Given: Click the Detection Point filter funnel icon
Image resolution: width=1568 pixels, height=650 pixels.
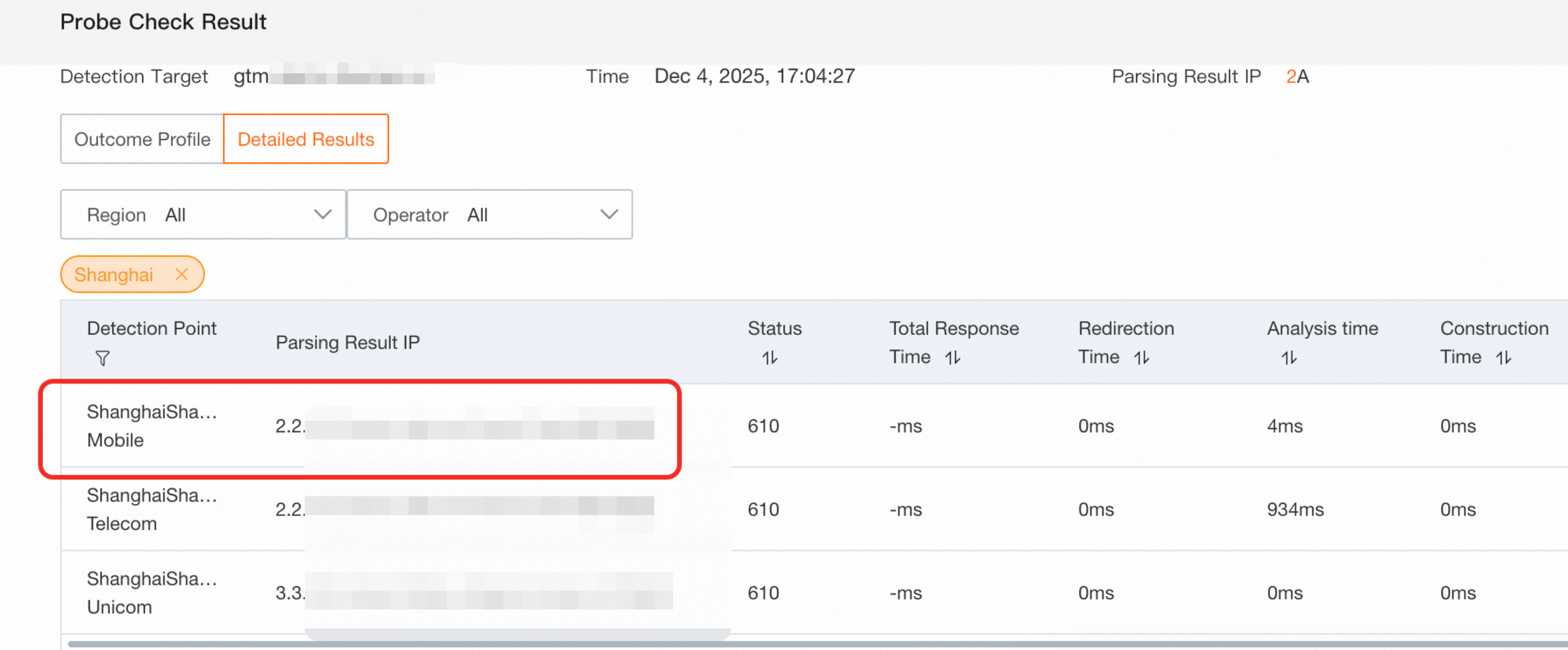Looking at the screenshot, I should (x=103, y=358).
